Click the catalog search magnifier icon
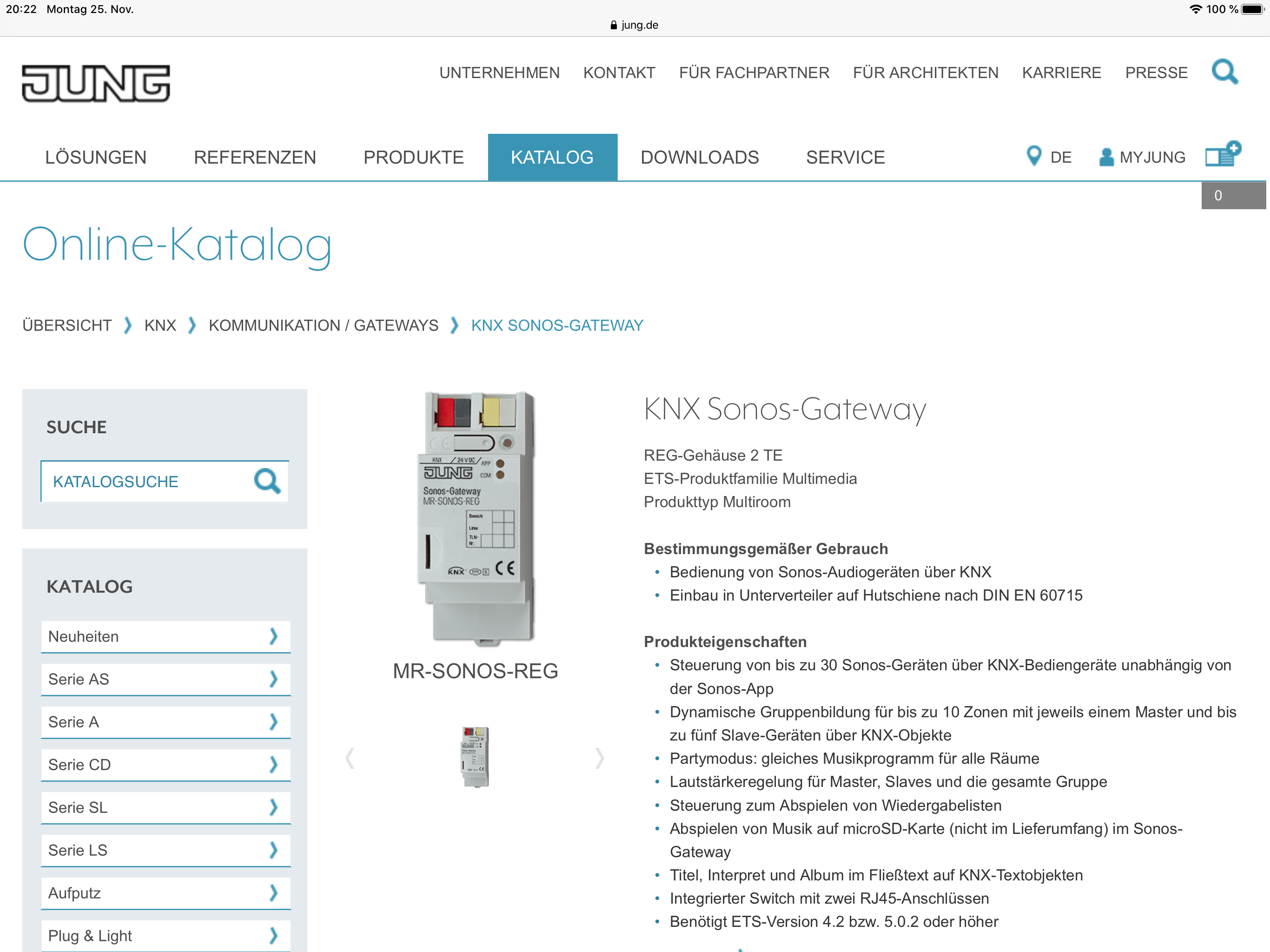 pos(267,481)
